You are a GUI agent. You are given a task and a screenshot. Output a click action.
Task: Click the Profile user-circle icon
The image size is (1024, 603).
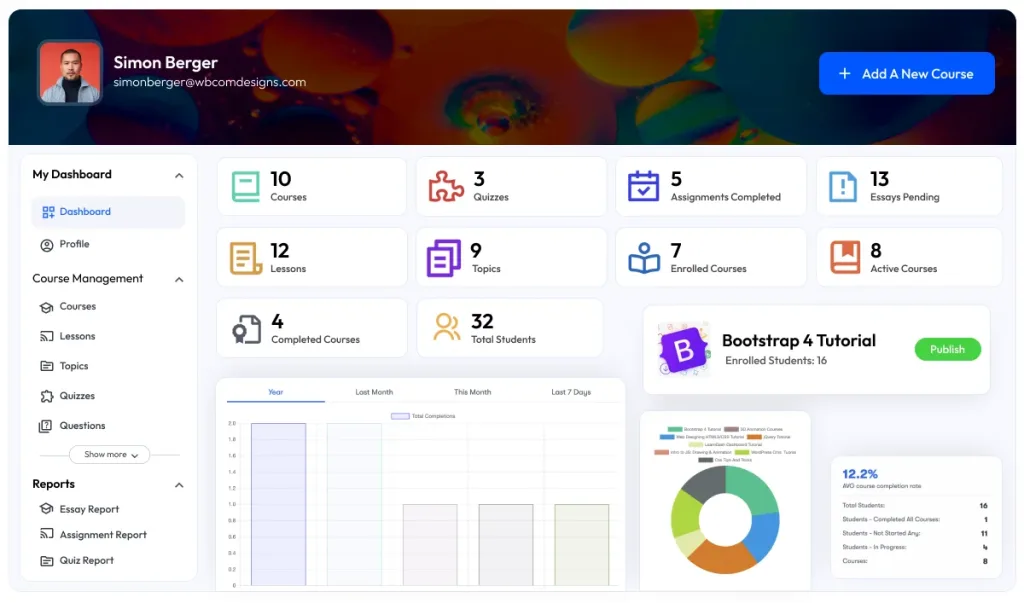point(47,246)
